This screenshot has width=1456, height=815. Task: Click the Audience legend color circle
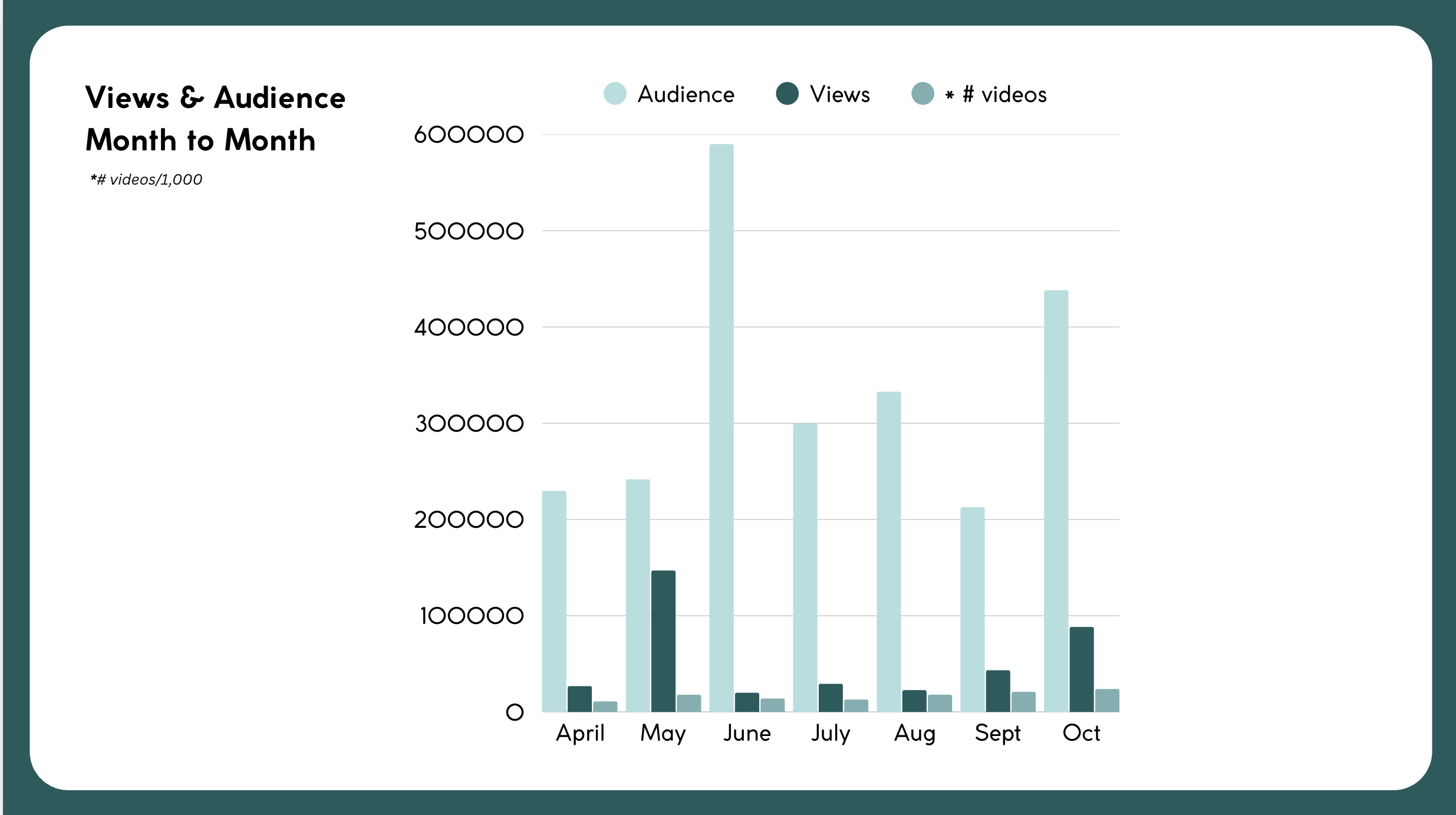click(x=615, y=94)
